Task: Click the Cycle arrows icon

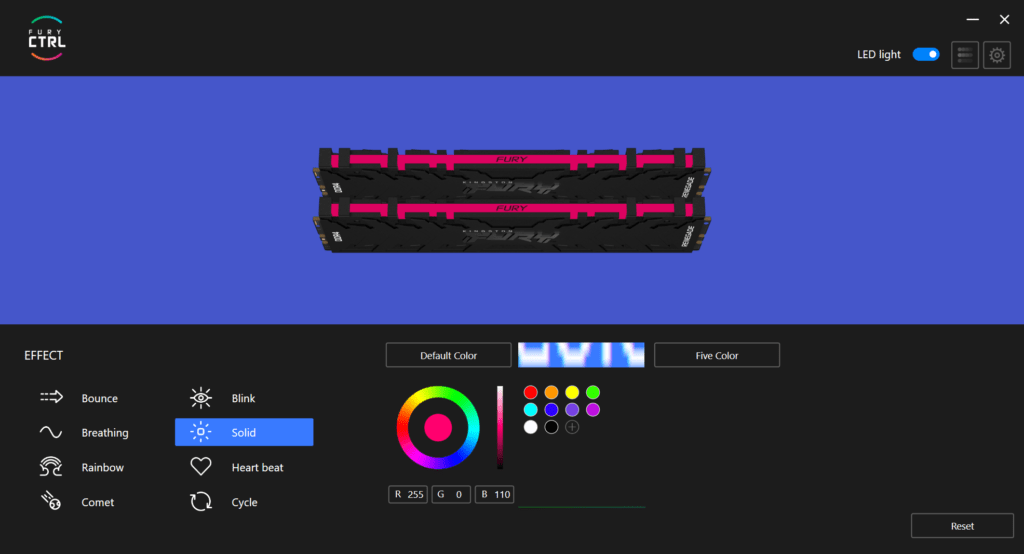Action: [201, 502]
